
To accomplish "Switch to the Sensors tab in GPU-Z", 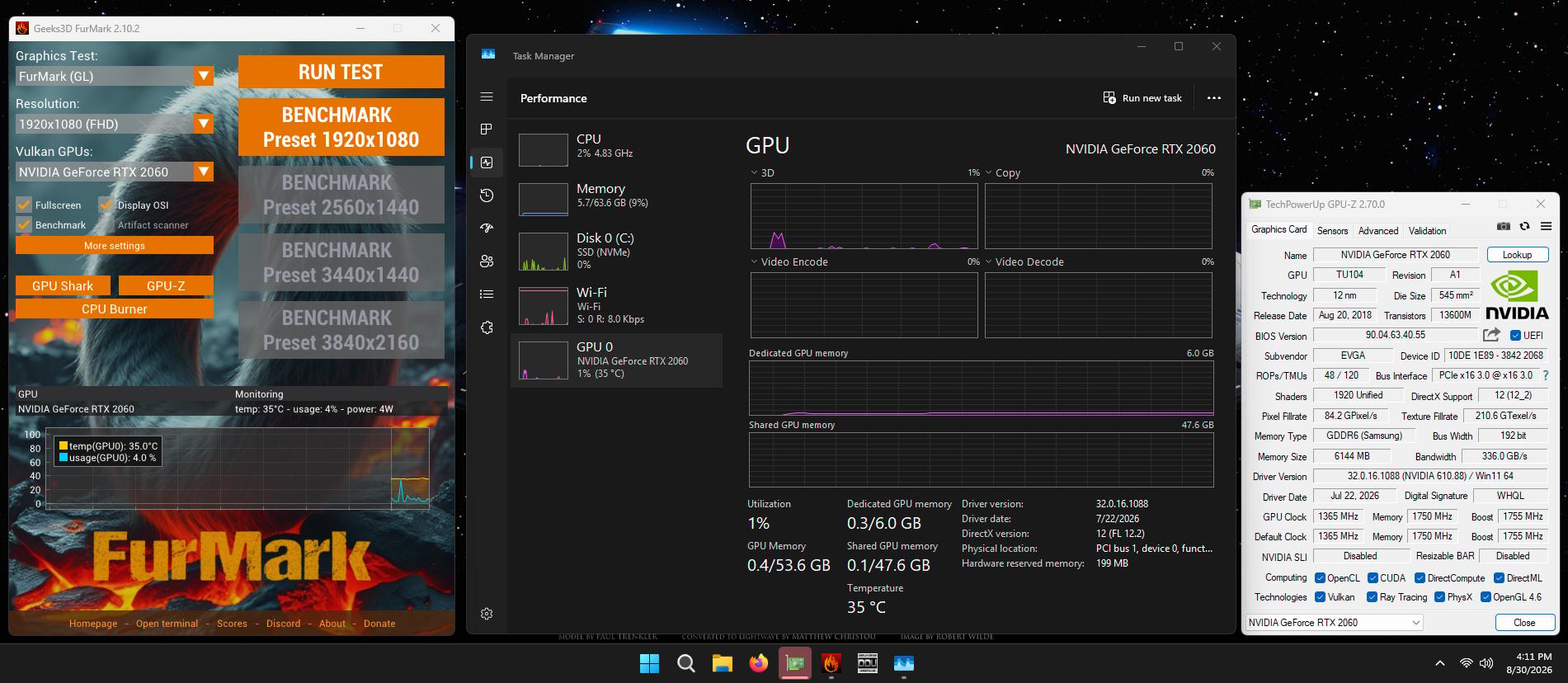I will click(x=1332, y=231).
